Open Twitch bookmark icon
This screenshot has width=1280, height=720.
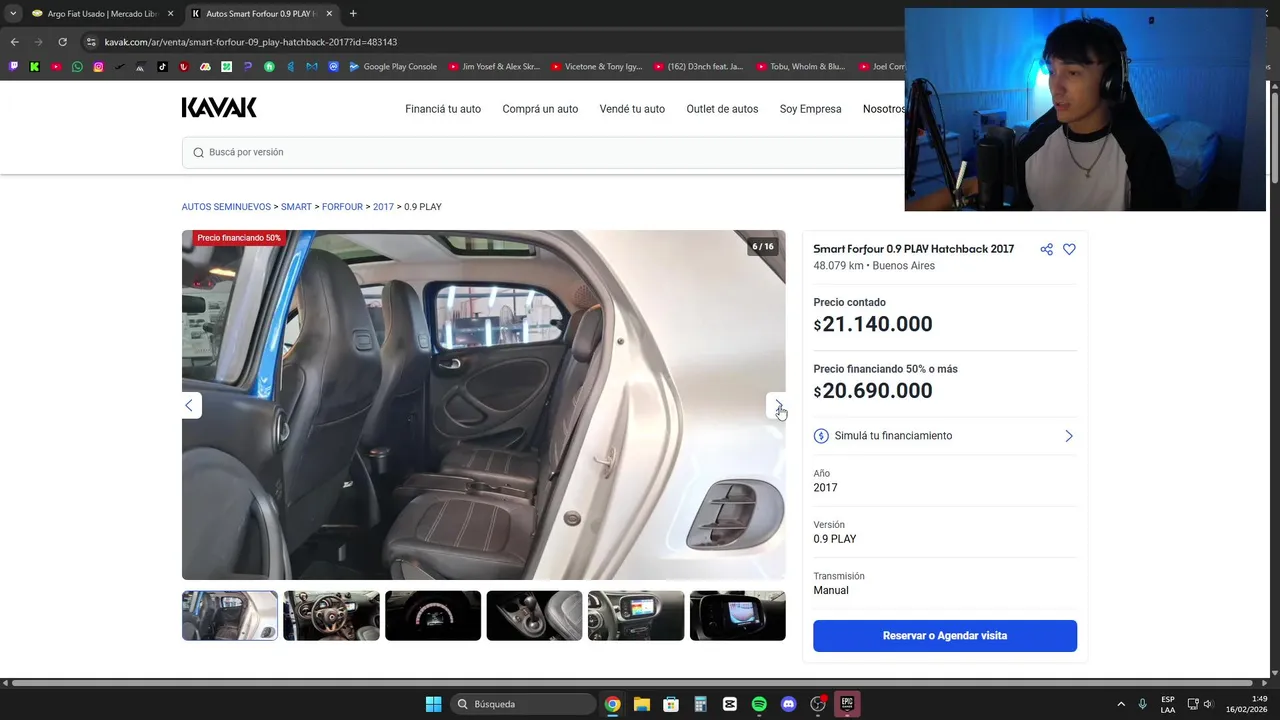(13, 67)
